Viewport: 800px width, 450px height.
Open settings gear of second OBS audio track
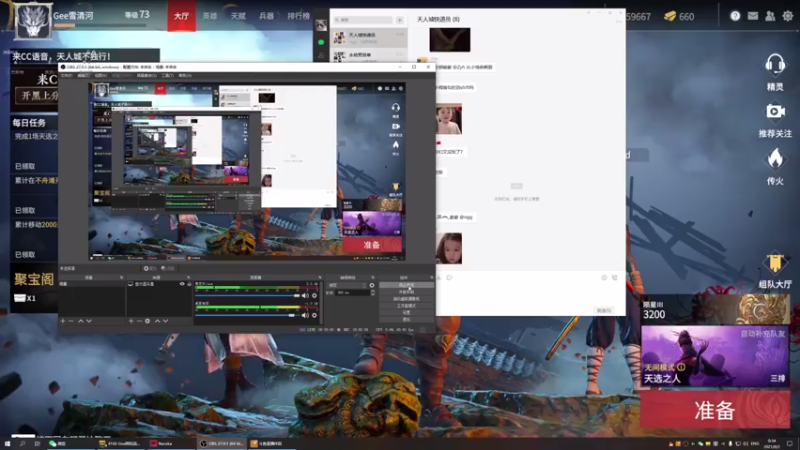click(314, 315)
